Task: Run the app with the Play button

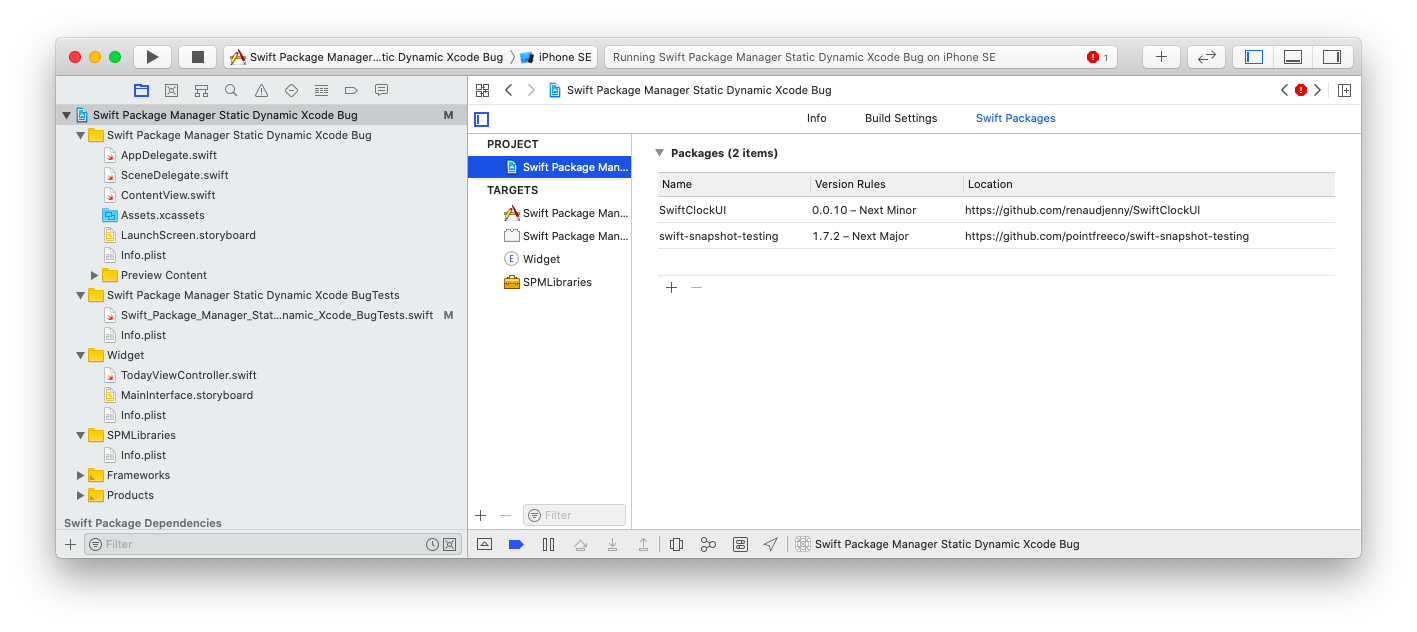Action: click(x=153, y=57)
